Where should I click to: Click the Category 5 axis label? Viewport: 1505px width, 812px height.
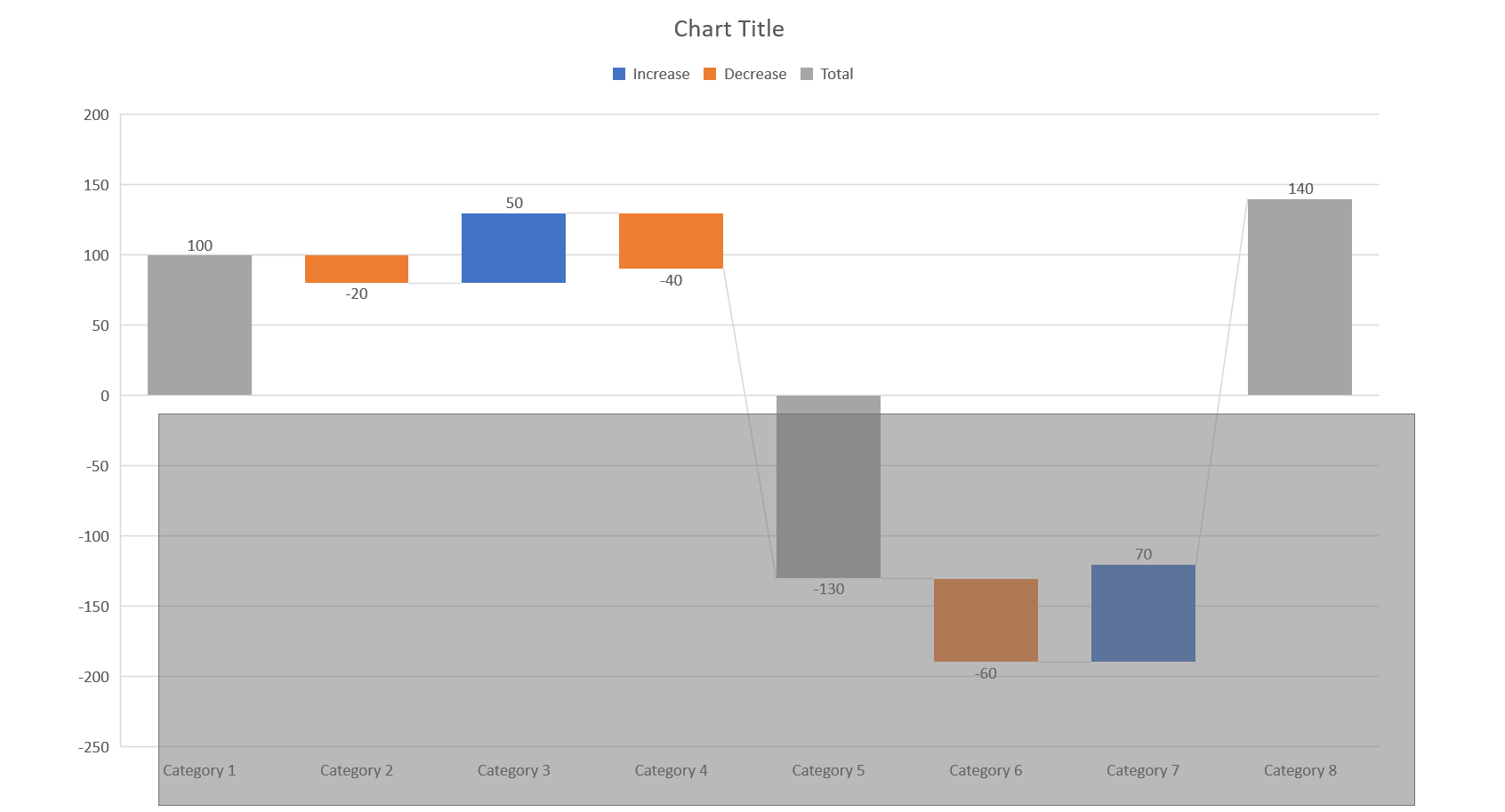pos(828,770)
